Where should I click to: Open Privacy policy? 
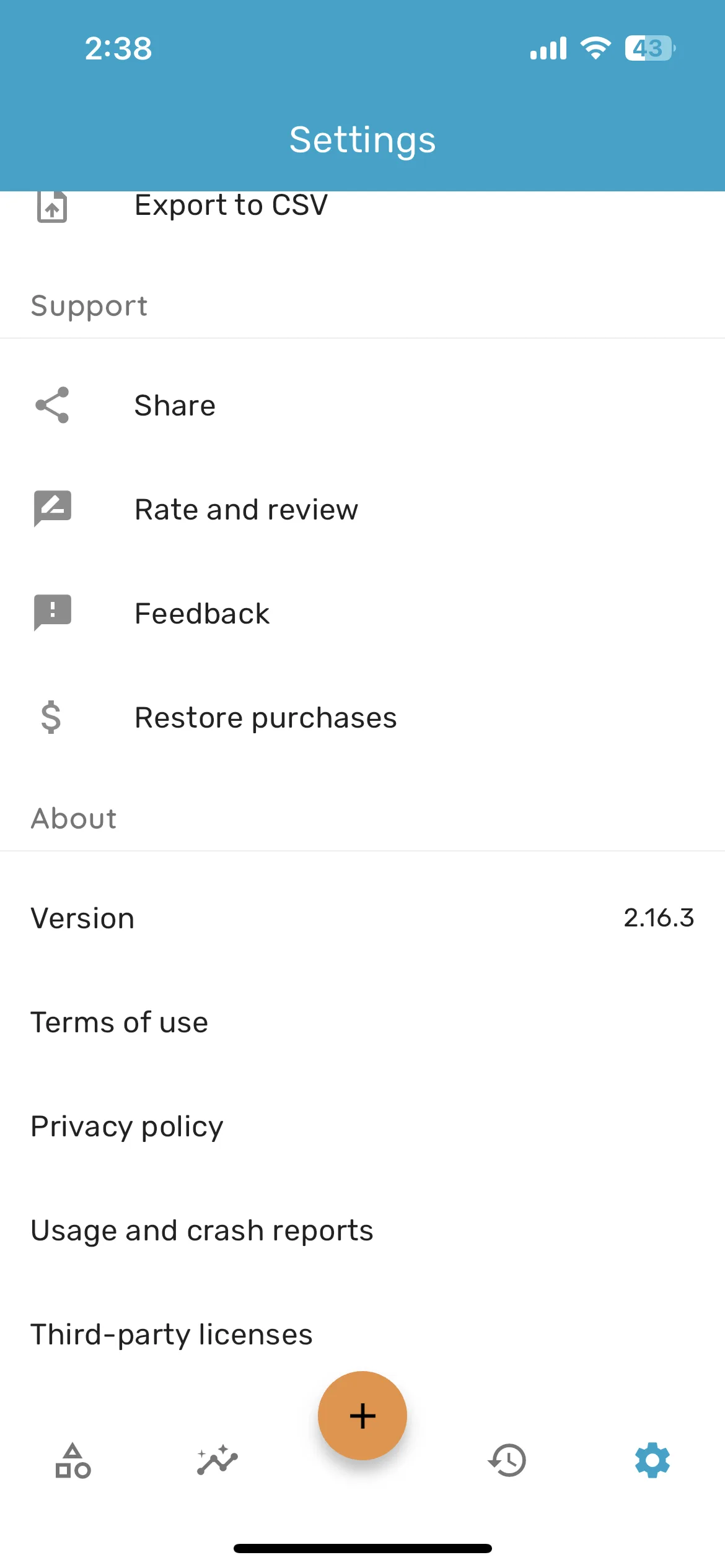[362, 1126]
